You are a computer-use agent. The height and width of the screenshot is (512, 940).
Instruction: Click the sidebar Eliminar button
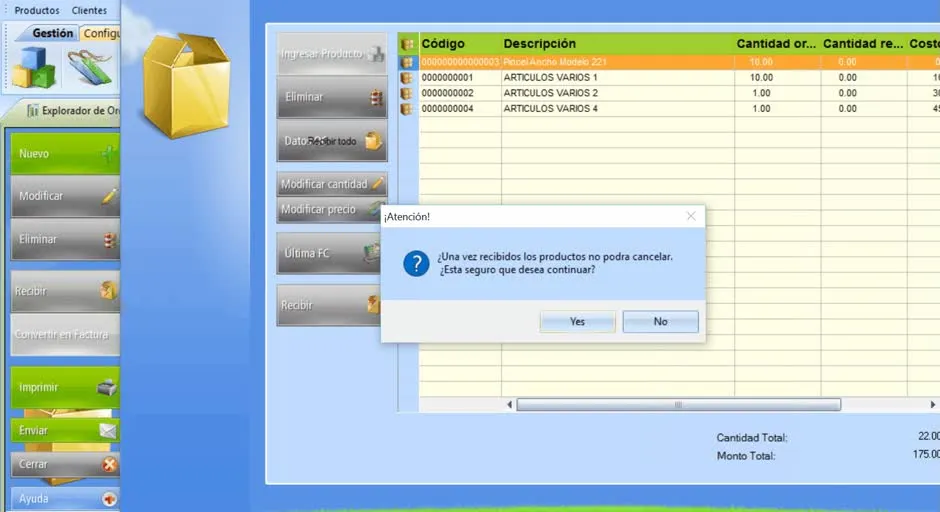click(x=65, y=239)
